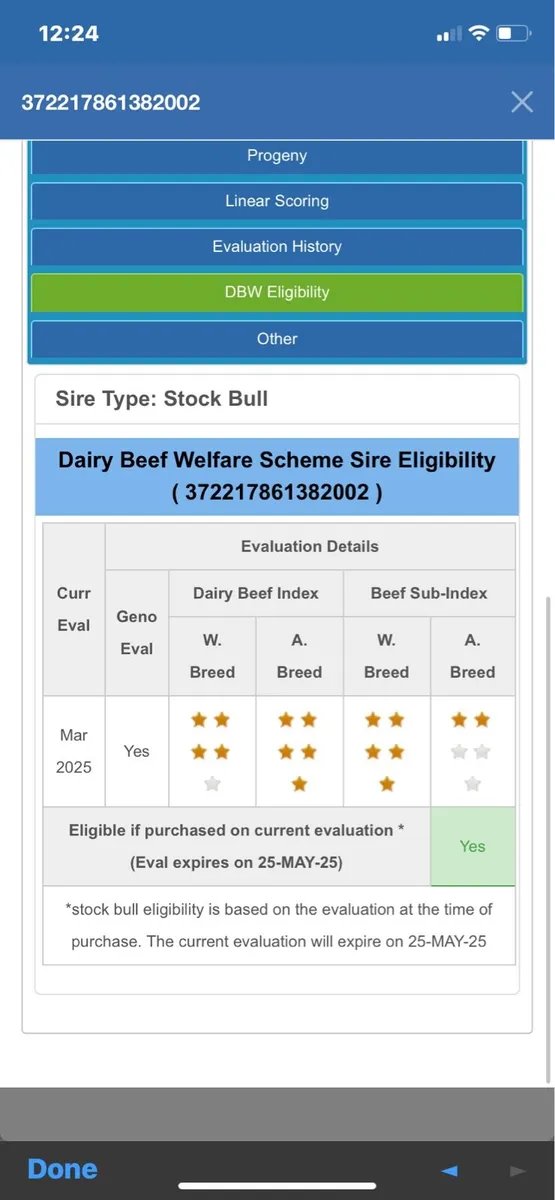This screenshot has height=1200, width=555.
Task: Tap the Done button
Action: (x=63, y=1169)
